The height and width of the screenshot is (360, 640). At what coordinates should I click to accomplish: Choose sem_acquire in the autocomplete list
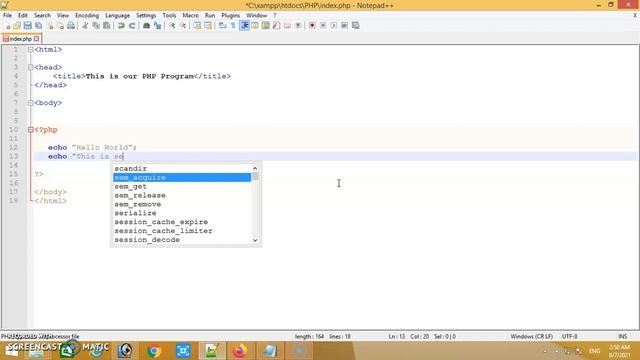182,178
